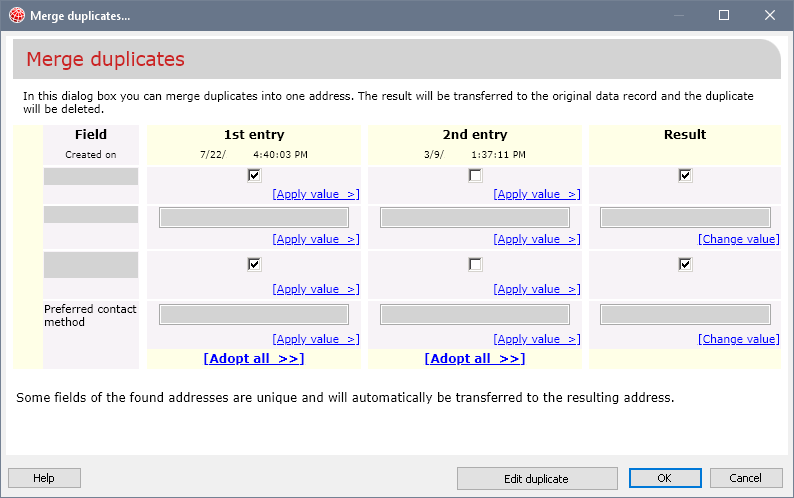Click Preferred contact method Result field
This screenshot has height=498, width=794.
click(x=685, y=315)
